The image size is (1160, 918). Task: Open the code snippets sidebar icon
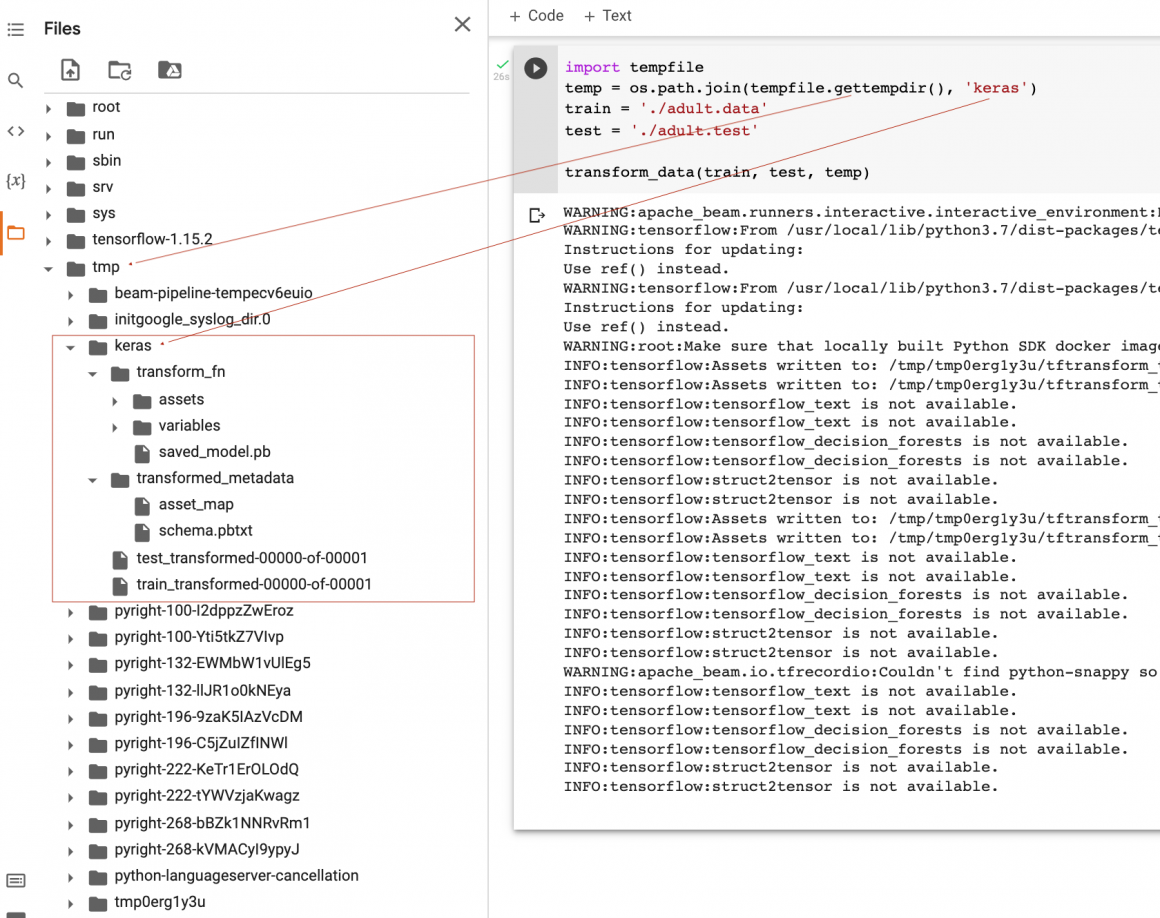[15, 131]
